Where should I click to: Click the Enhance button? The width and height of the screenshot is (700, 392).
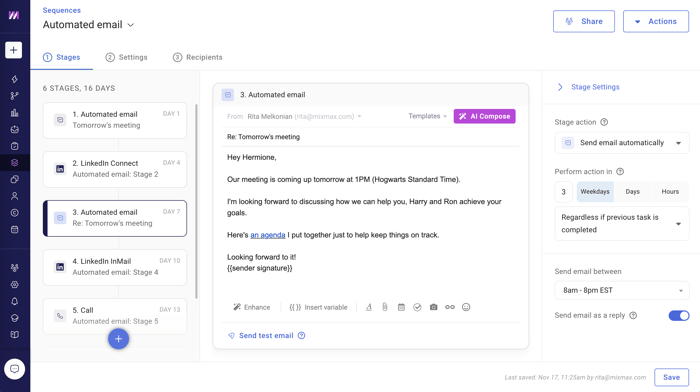point(252,307)
